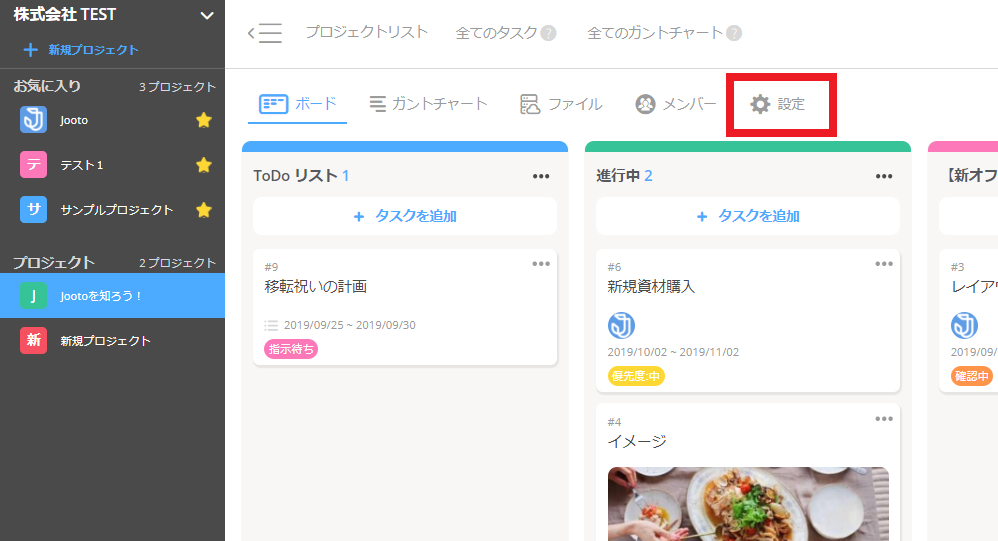Open the 設定 tab with gear icon
Image resolution: width=998 pixels, height=541 pixels.
778,104
